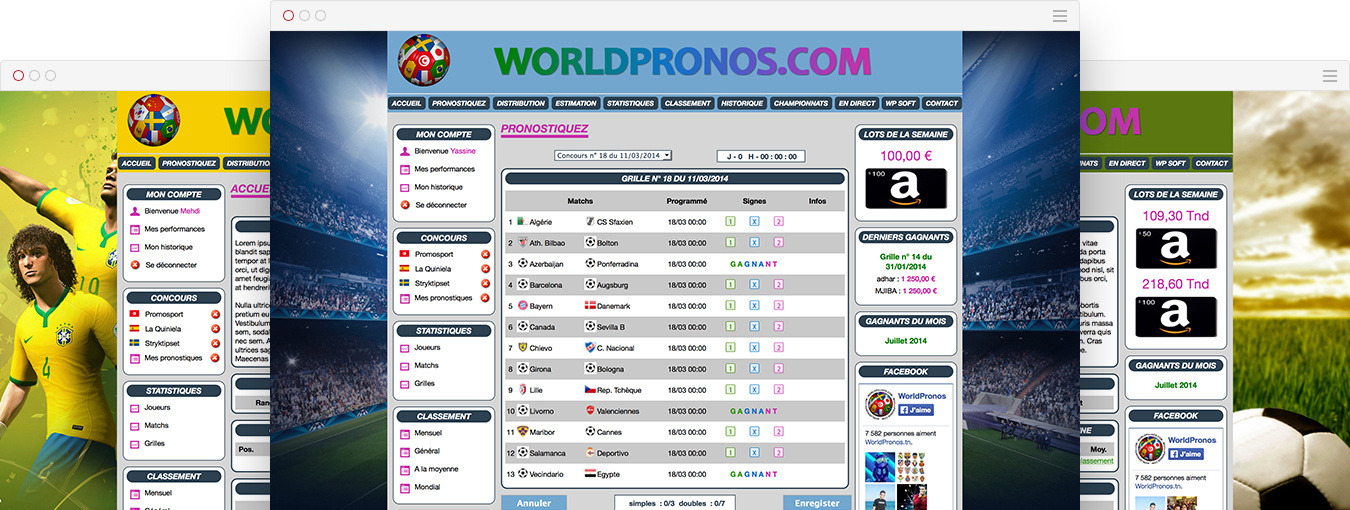Click the La Quiniela flag icon in front window
The height and width of the screenshot is (510, 1350).
(405, 269)
